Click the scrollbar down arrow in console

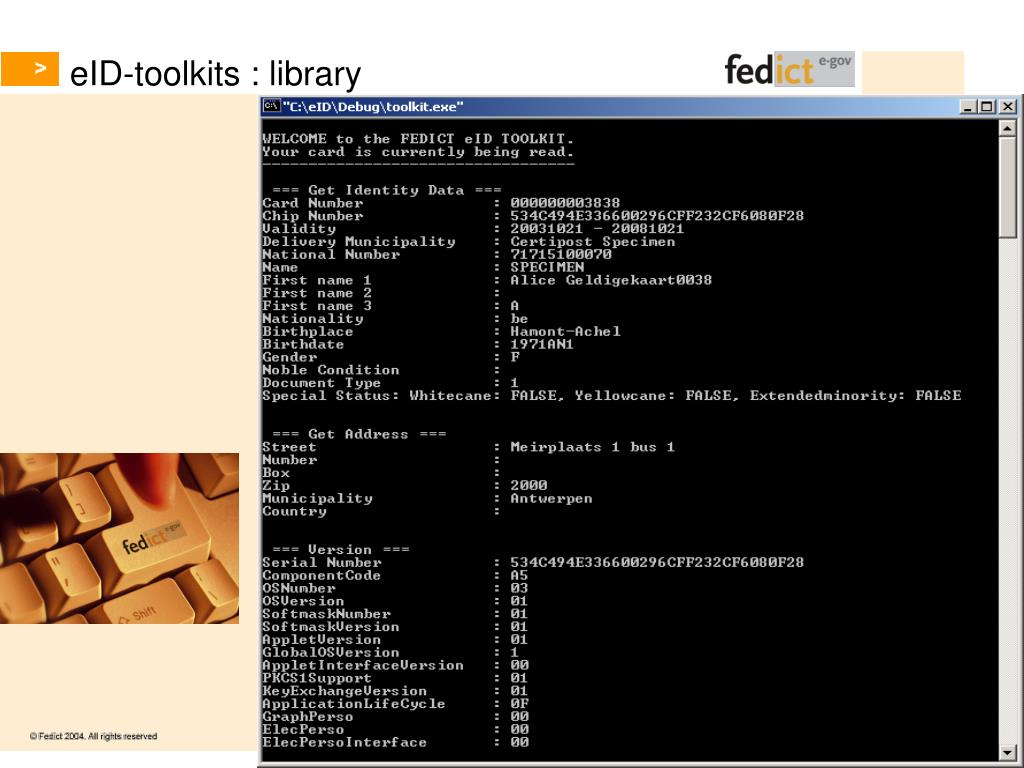tap(1008, 752)
